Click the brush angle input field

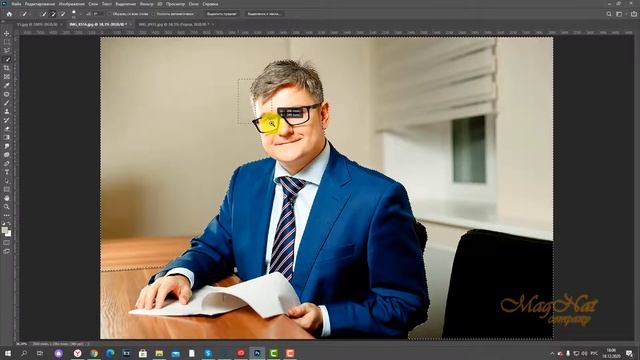click(x=98, y=14)
